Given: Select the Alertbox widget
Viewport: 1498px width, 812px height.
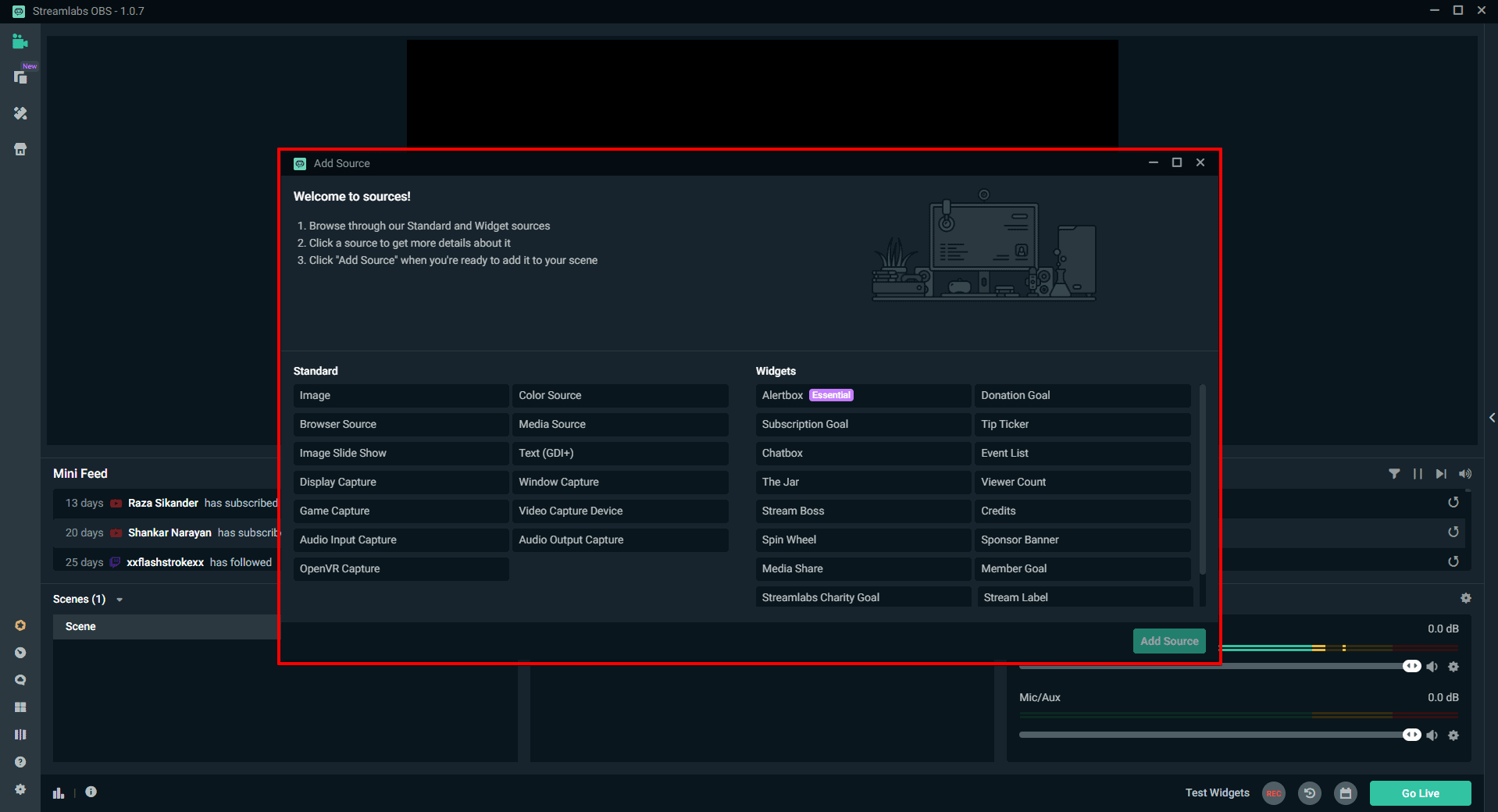Looking at the screenshot, I should pos(864,396).
